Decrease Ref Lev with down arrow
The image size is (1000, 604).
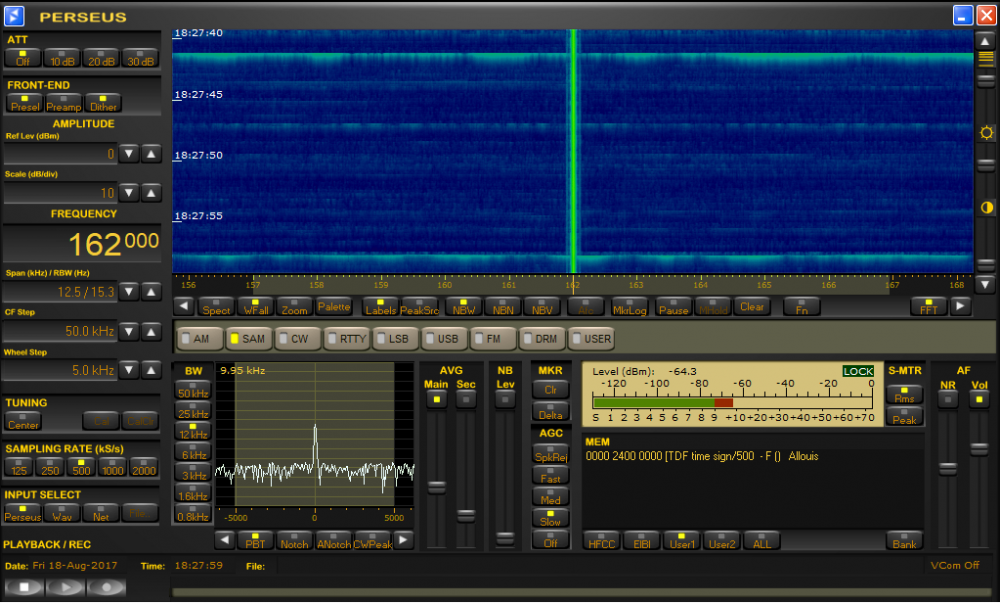coord(129,154)
